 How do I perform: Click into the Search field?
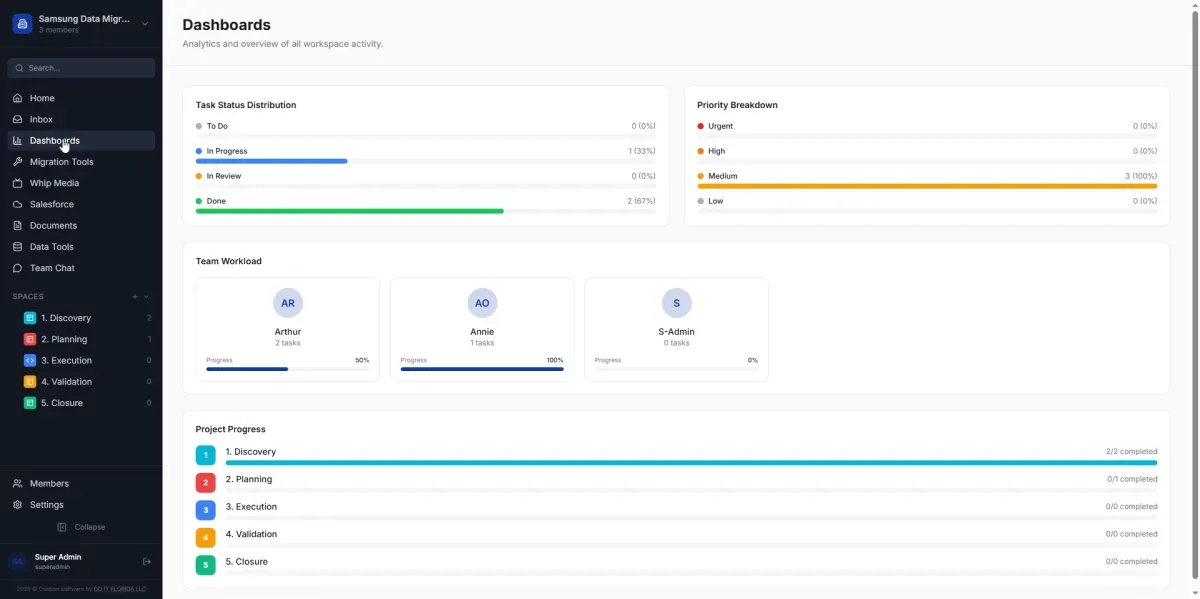(x=86, y=68)
